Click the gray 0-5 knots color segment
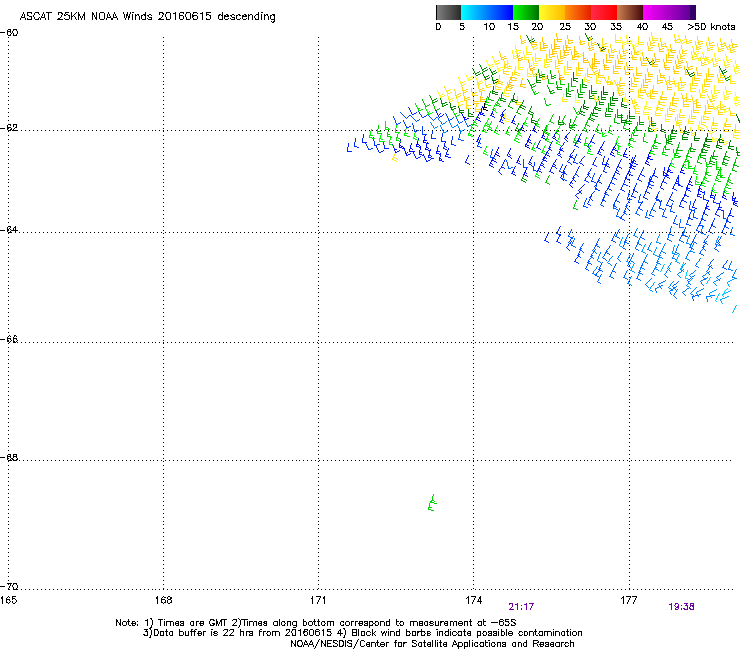Viewport: 740px width, 650px height. tap(448, 12)
